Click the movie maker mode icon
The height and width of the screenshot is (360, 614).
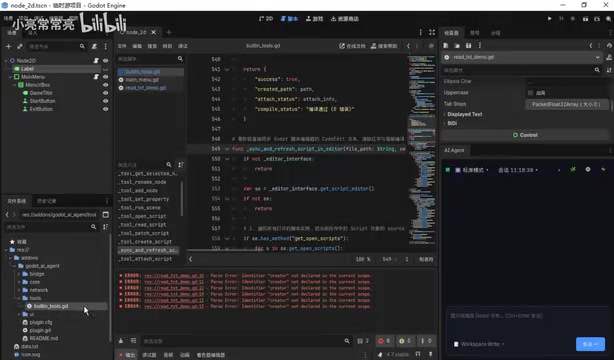click(608, 18)
